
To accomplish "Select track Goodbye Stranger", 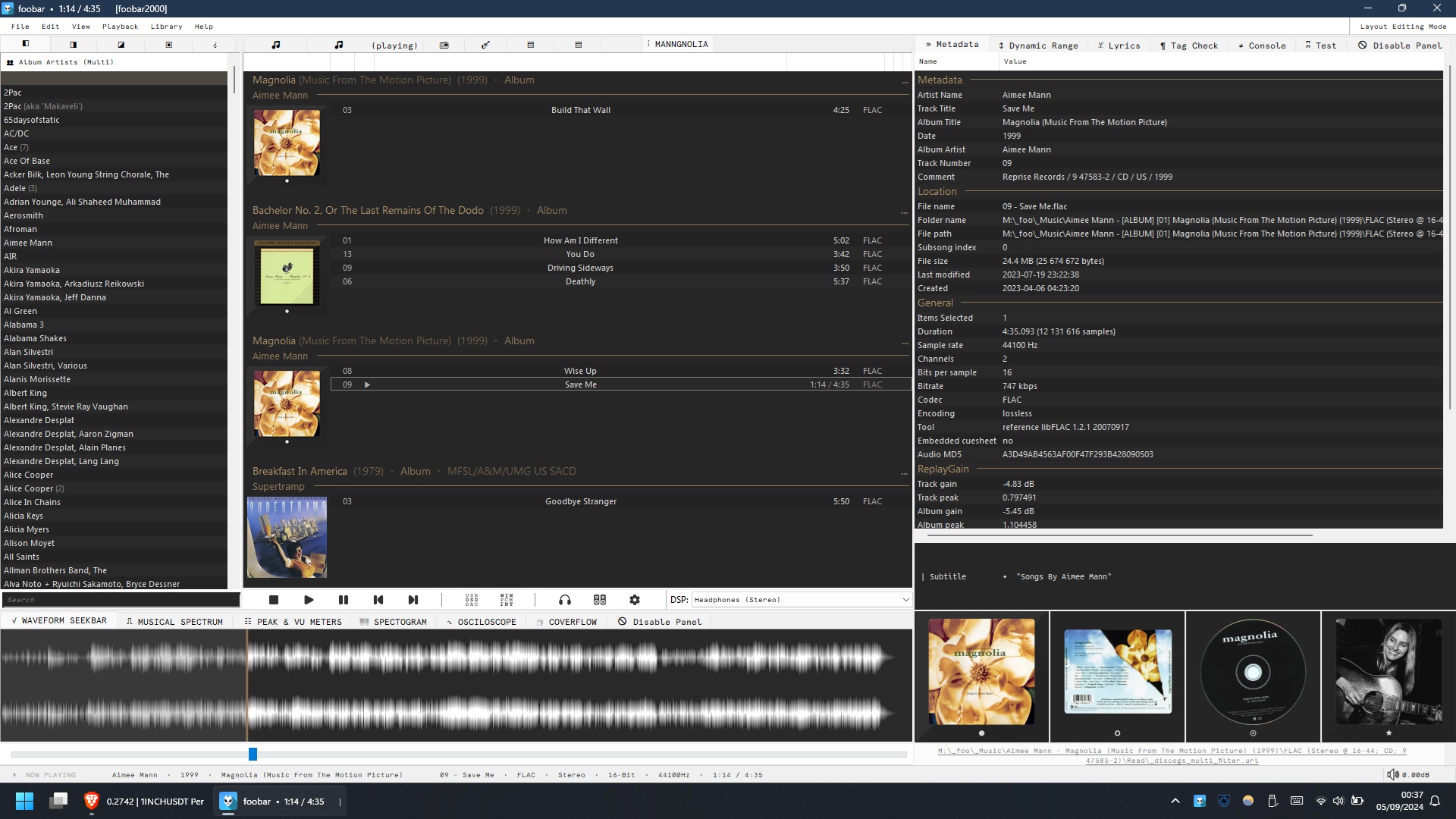I will pos(620,501).
